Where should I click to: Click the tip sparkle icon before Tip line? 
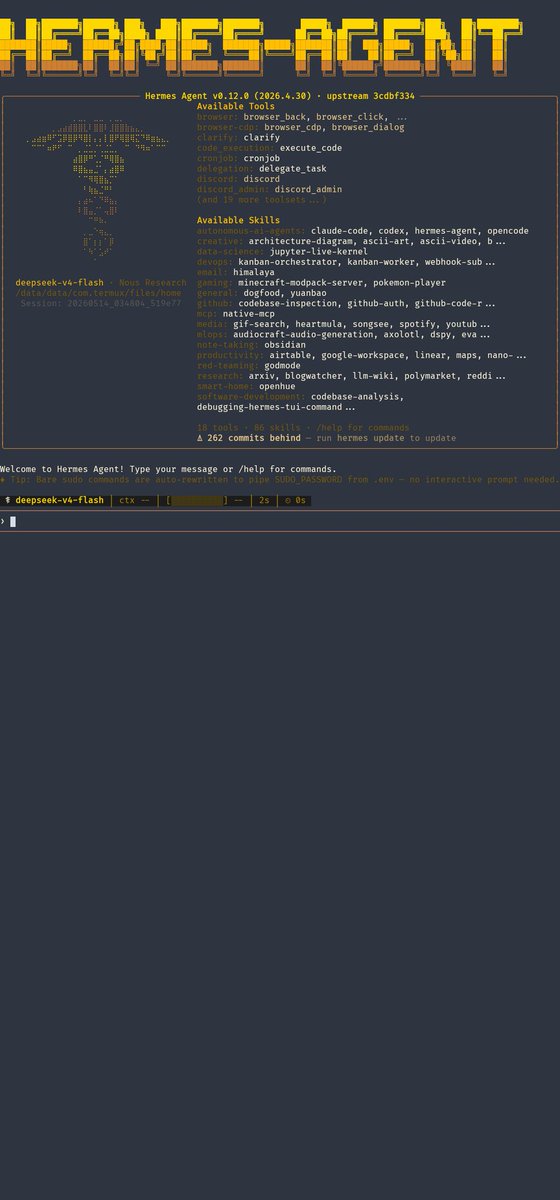pyautogui.click(x=3, y=479)
